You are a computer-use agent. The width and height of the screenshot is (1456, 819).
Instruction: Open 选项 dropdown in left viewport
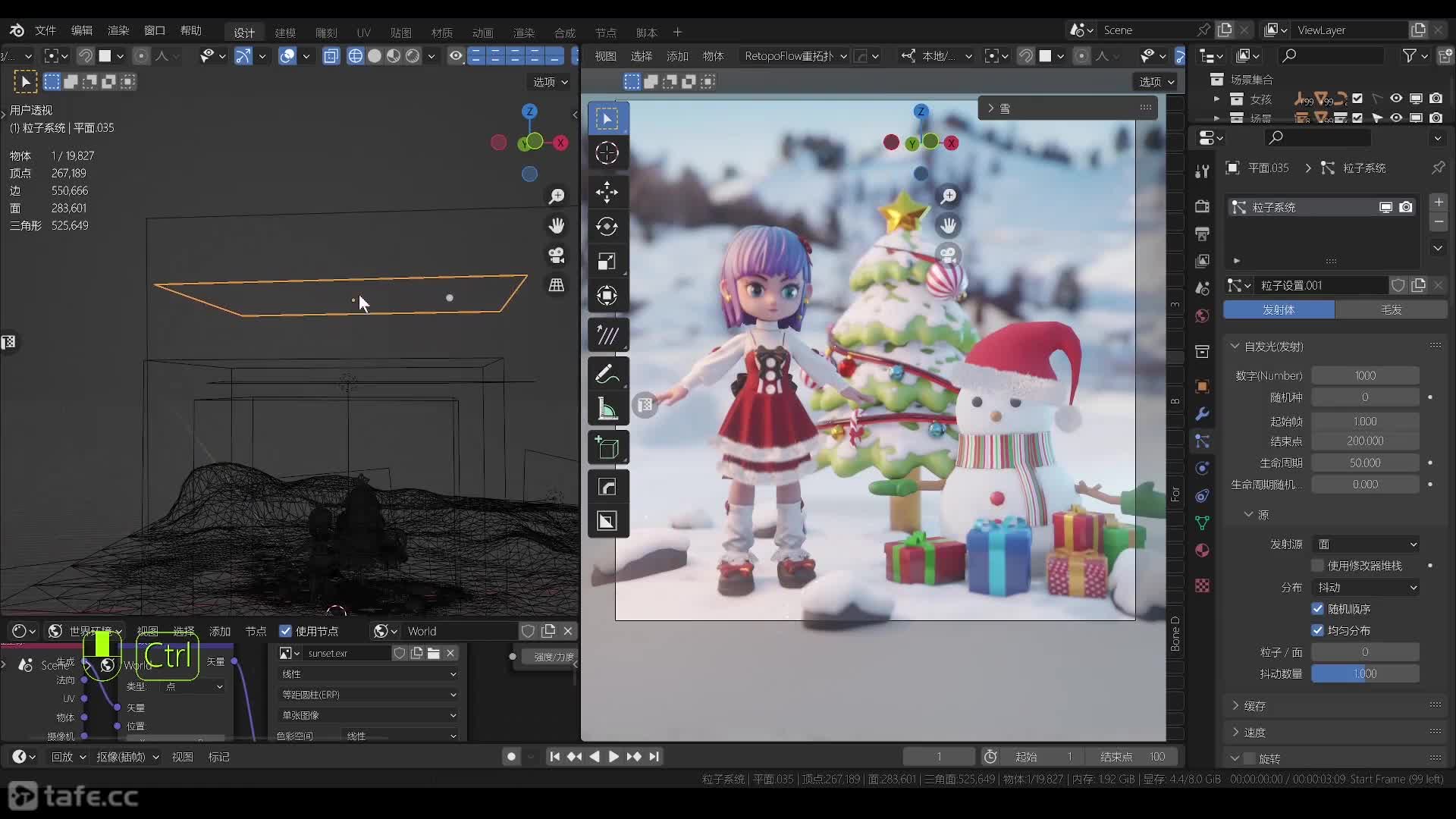tap(551, 82)
